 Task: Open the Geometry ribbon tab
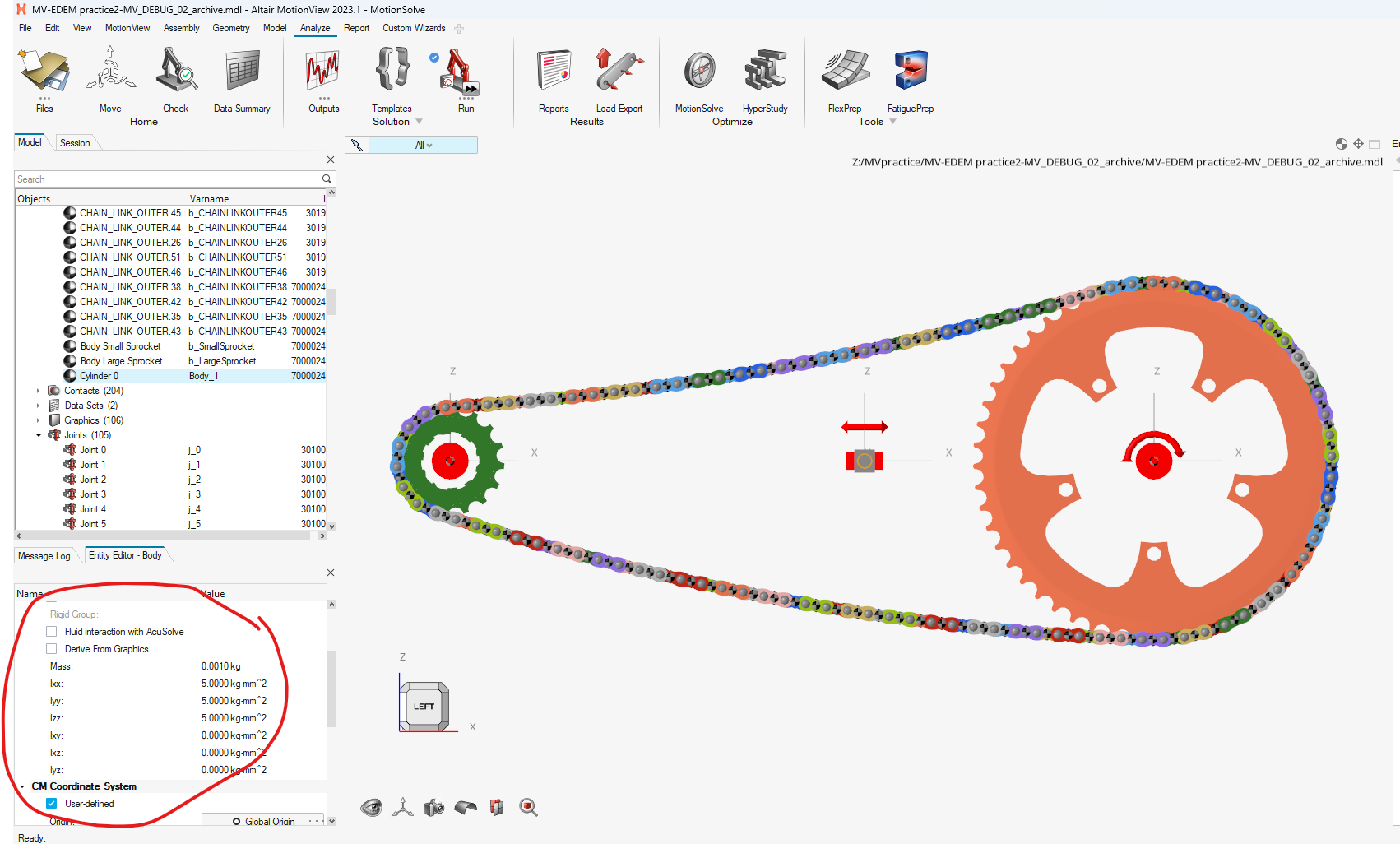pos(231,28)
